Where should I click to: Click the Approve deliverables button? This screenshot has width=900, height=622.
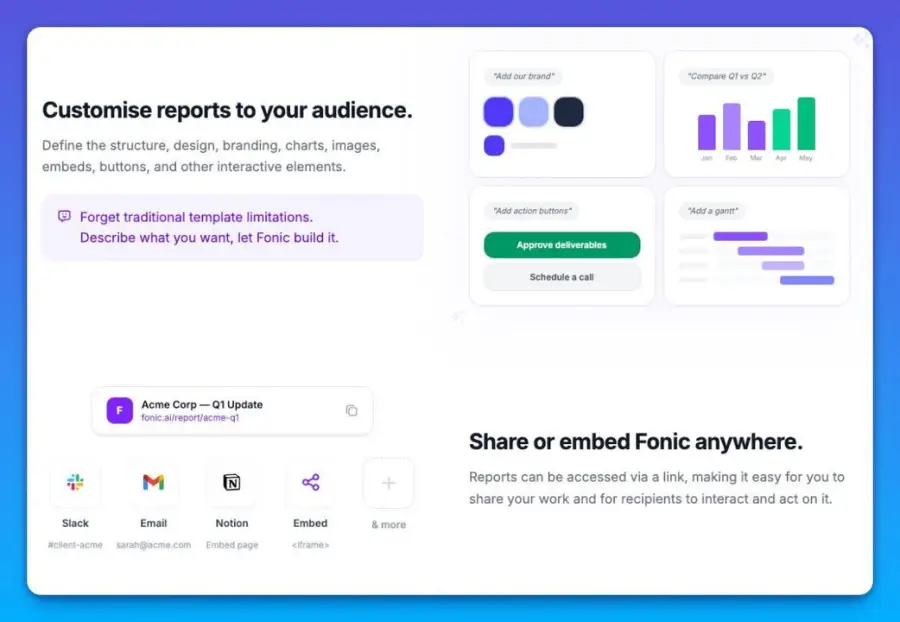(562, 245)
